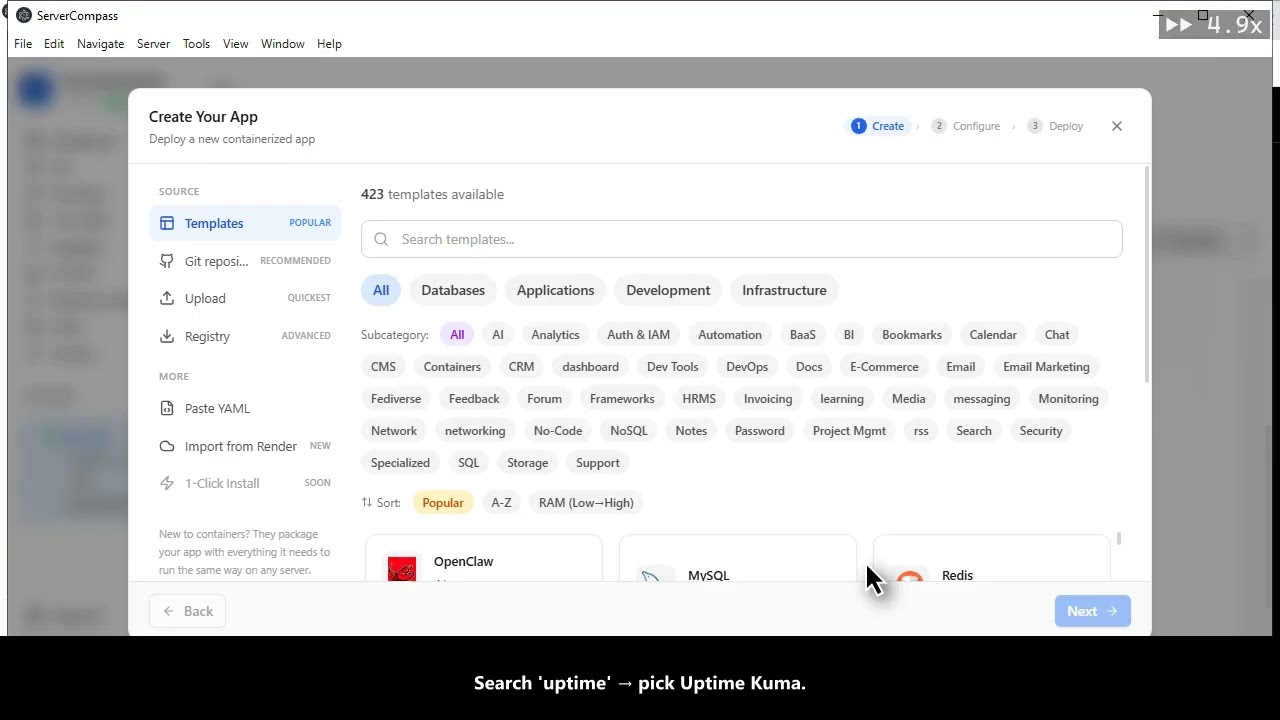1280x720 pixels.
Task: Click the 1-Click Install lightning icon
Action: pos(167,483)
